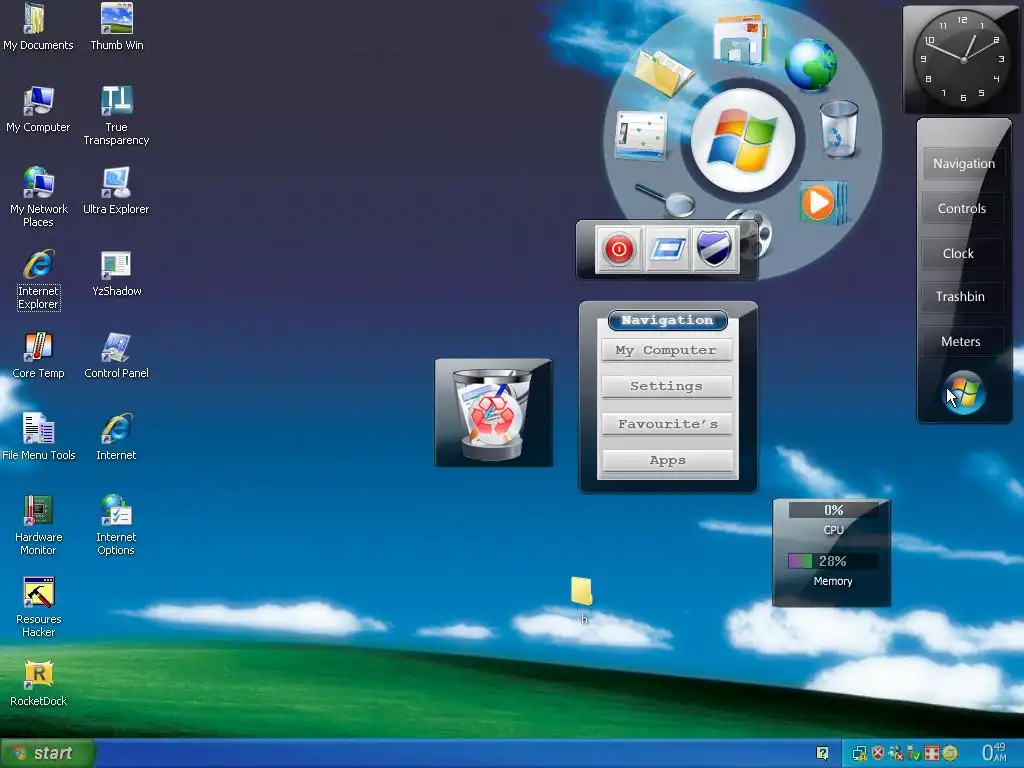This screenshot has width=1024, height=768.
Task: Select the folder named h on desktop
Action: [x=582, y=600]
